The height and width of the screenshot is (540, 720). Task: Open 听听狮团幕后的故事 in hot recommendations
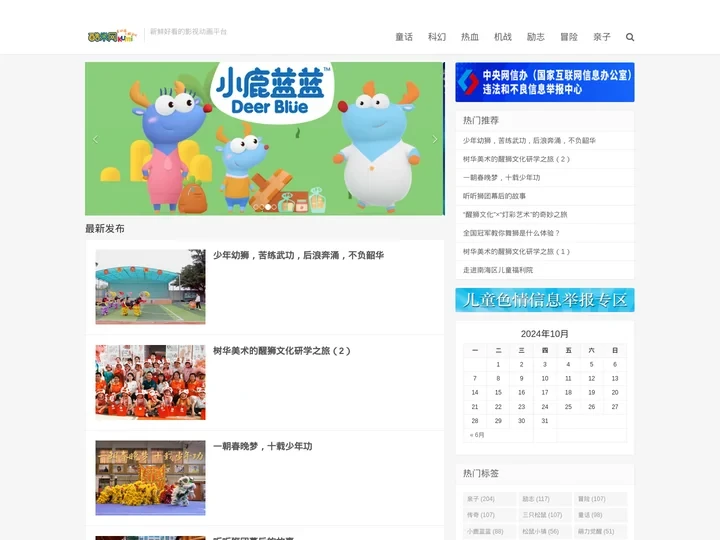pyautogui.click(x=494, y=196)
